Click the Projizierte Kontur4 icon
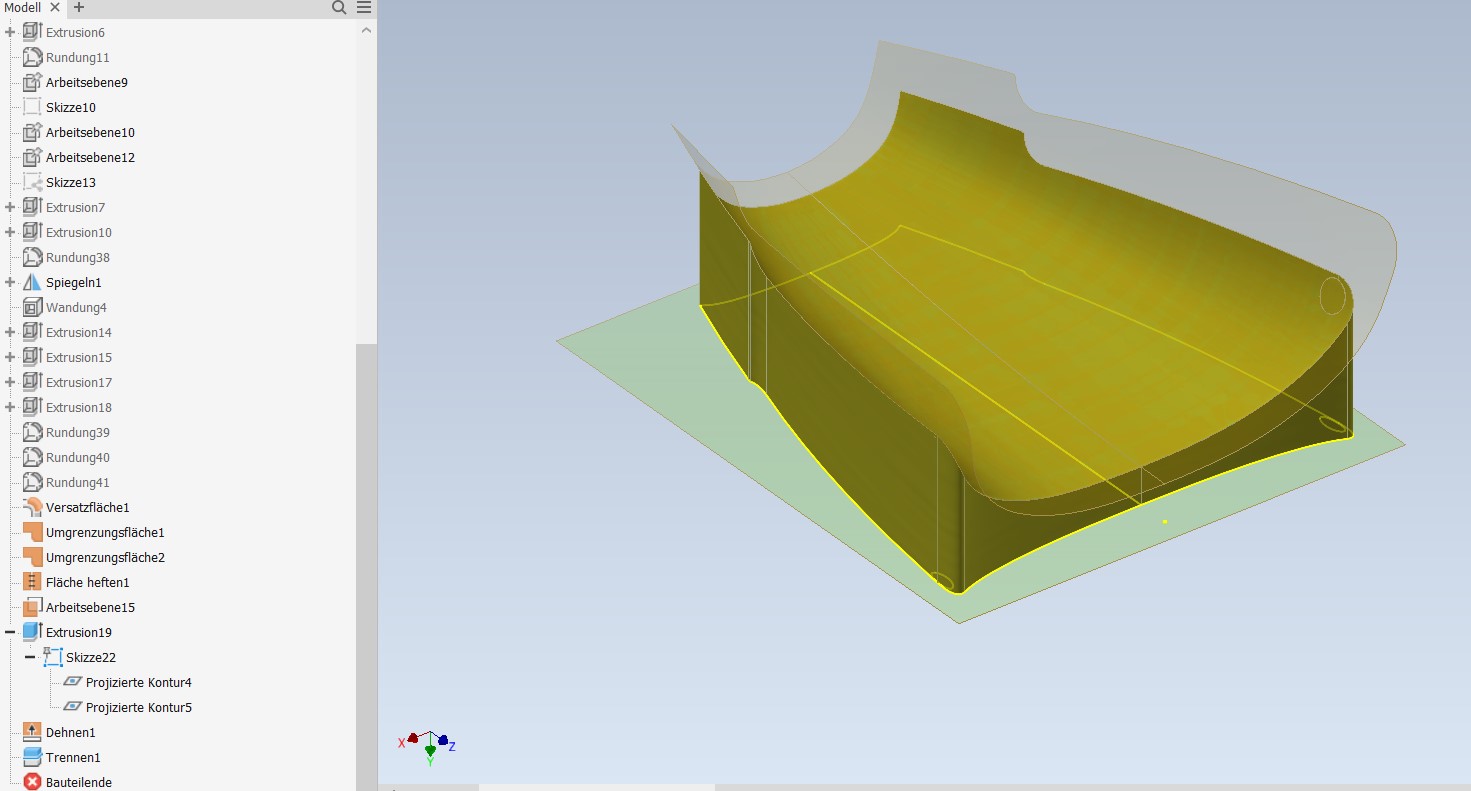Image resolution: width=1471 pixels, height=791 pixels. pyautogui.click(x=73, y=682)
